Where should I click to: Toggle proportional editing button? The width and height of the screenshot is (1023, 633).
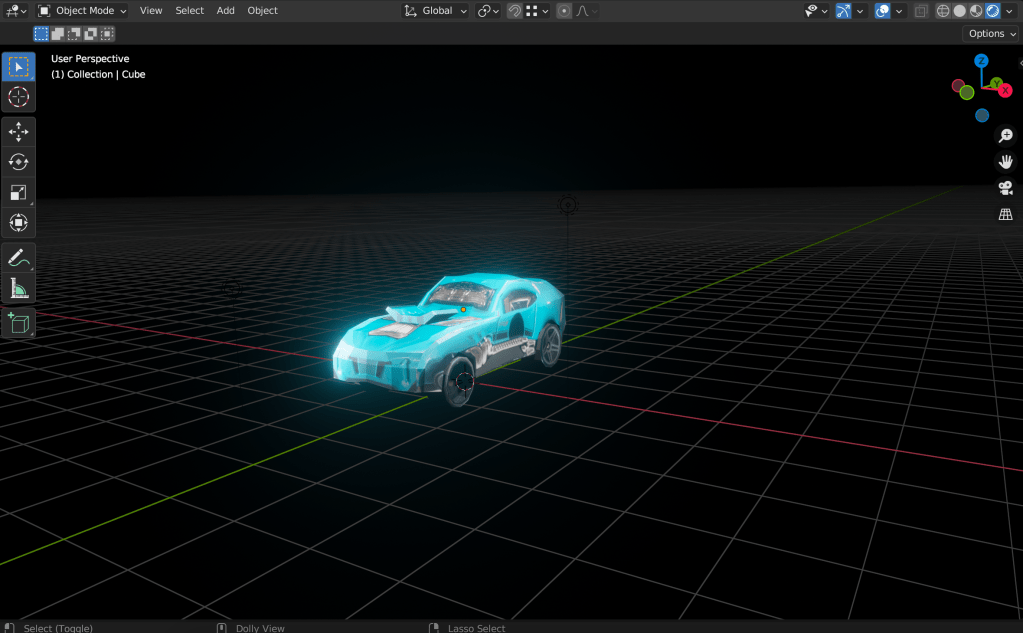tap(564, 11)
